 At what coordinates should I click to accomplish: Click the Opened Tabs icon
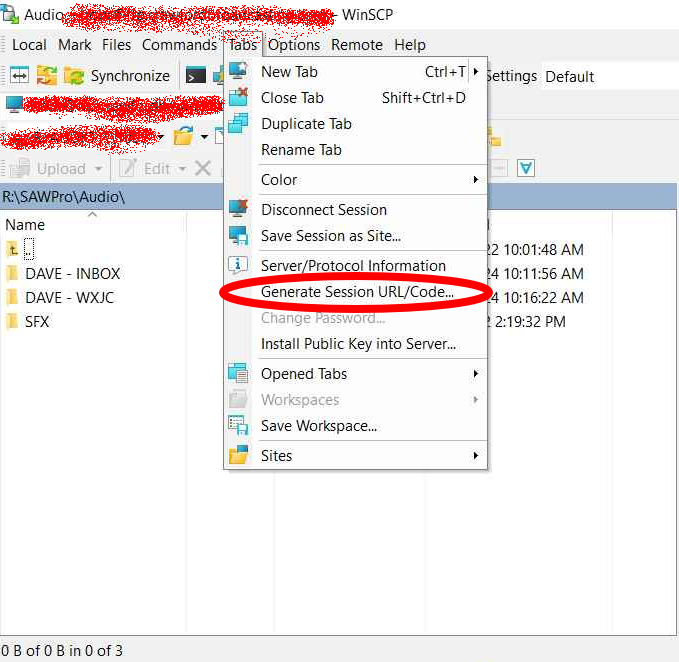[238, 373]
